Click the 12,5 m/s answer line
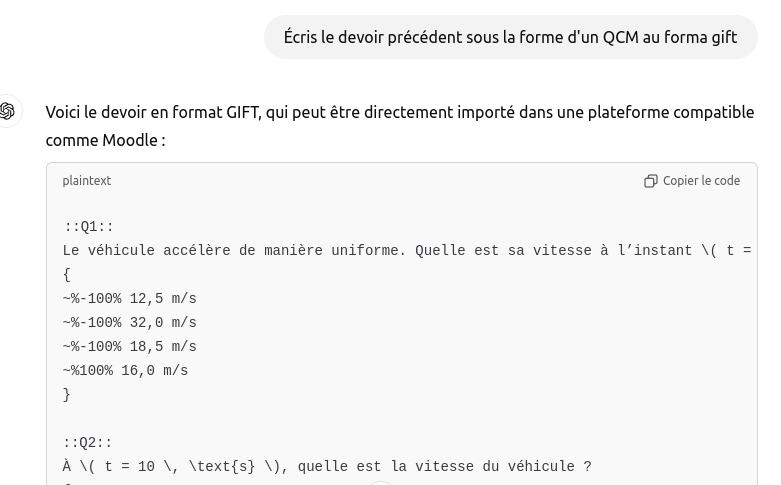The width and height of the screenshot is (781, 485). coord(130,299)
